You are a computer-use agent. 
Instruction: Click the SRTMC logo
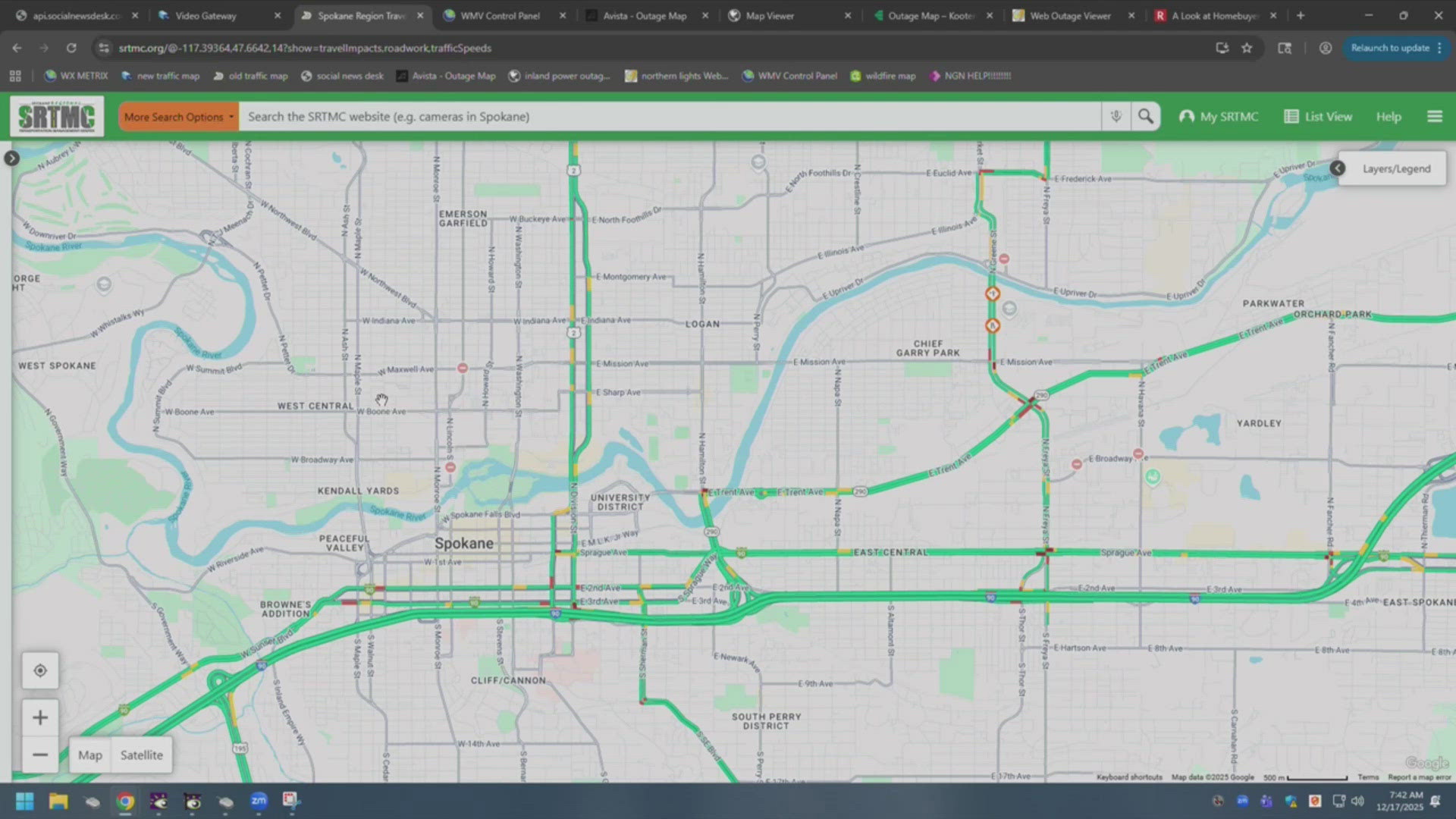pyautogui.click(x=57, y=117)
